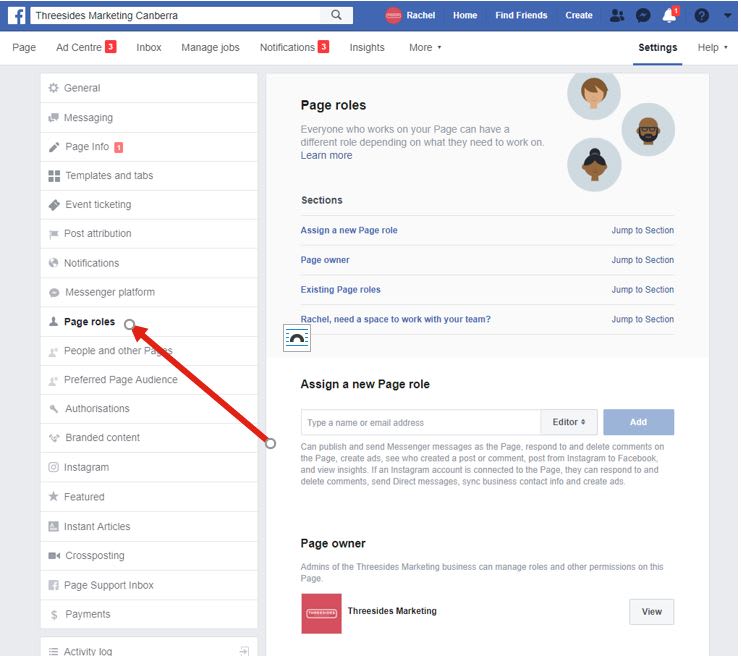Open the Branded content settings item
The image size is (741, 661).
149,439
